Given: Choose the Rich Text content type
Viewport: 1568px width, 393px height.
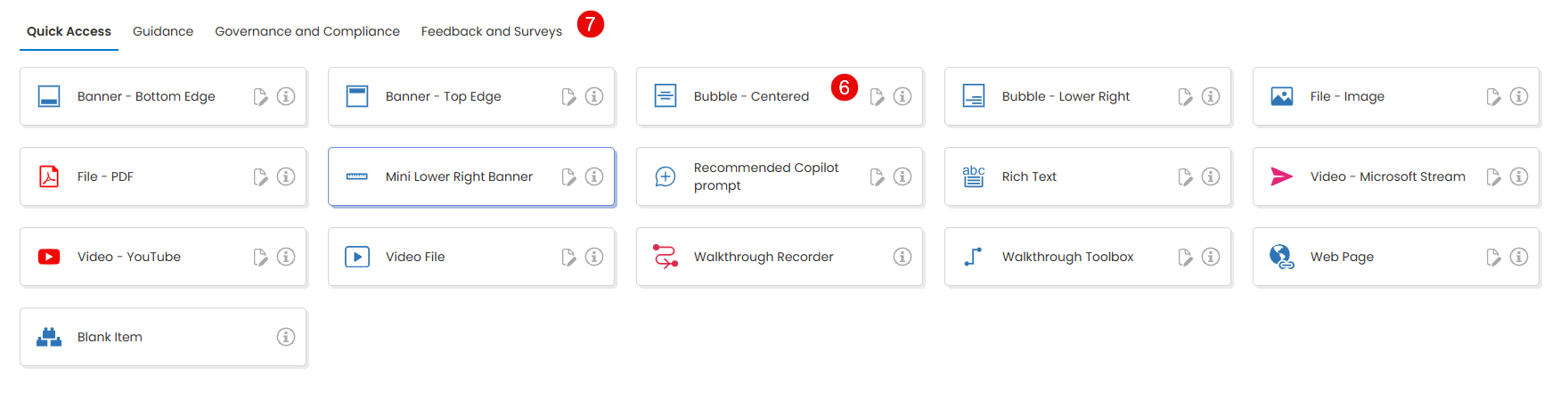Looking at the screenshot, I should (1029, 176).
